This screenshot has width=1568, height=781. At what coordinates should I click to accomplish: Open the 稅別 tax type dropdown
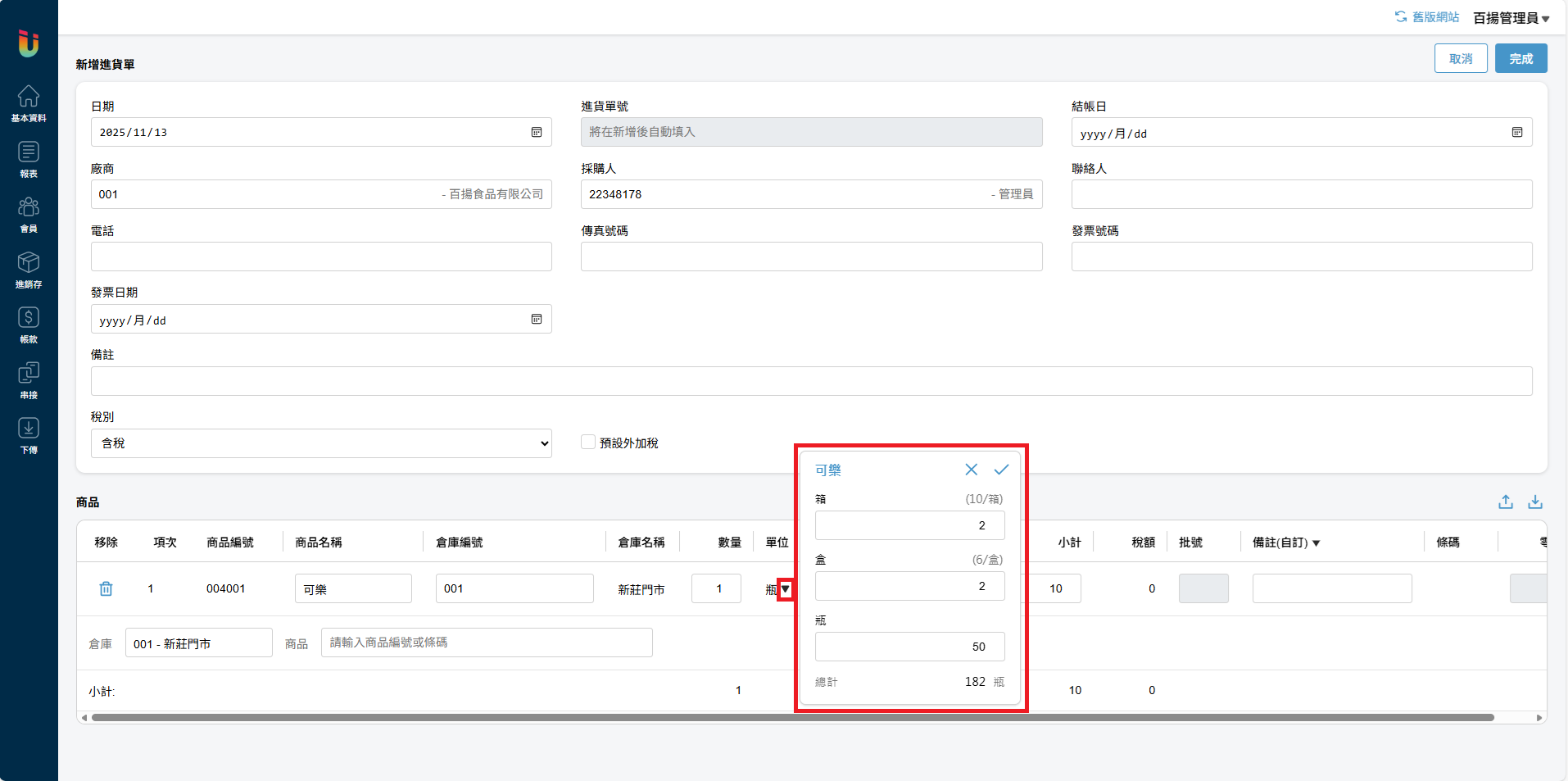[321, 443]
